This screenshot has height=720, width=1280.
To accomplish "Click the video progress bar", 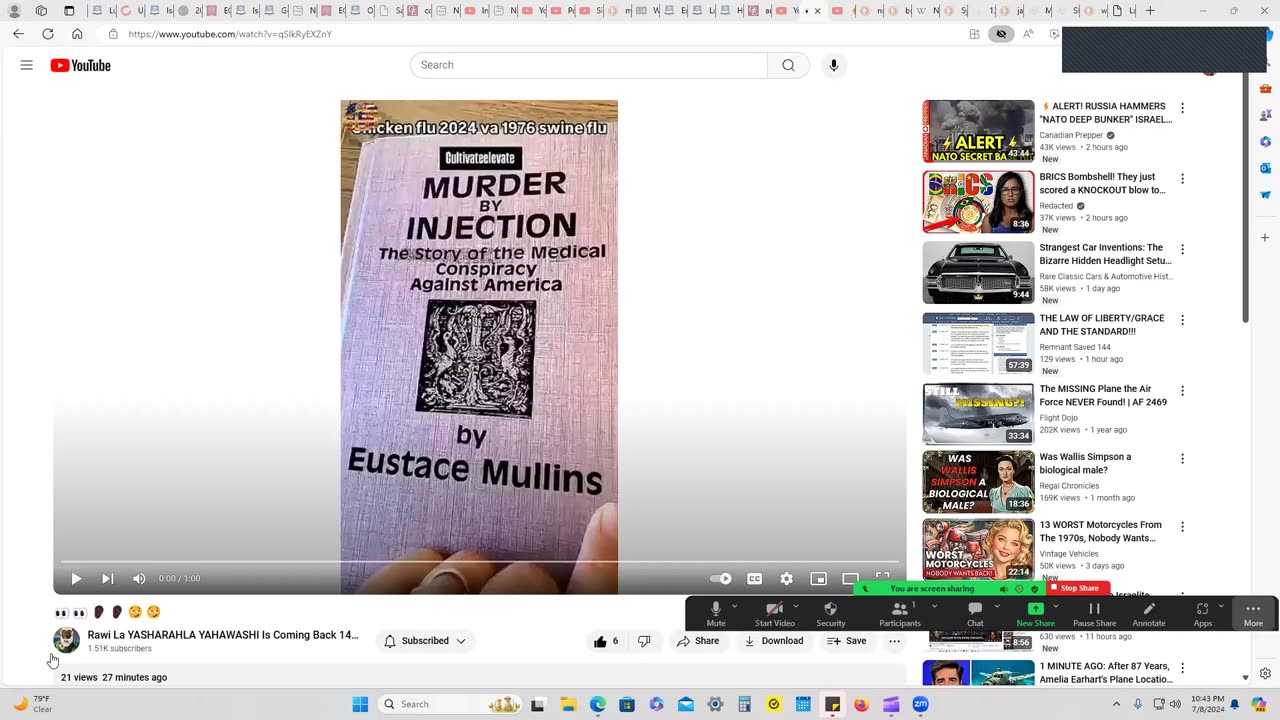I will click(x=479, y=562).
